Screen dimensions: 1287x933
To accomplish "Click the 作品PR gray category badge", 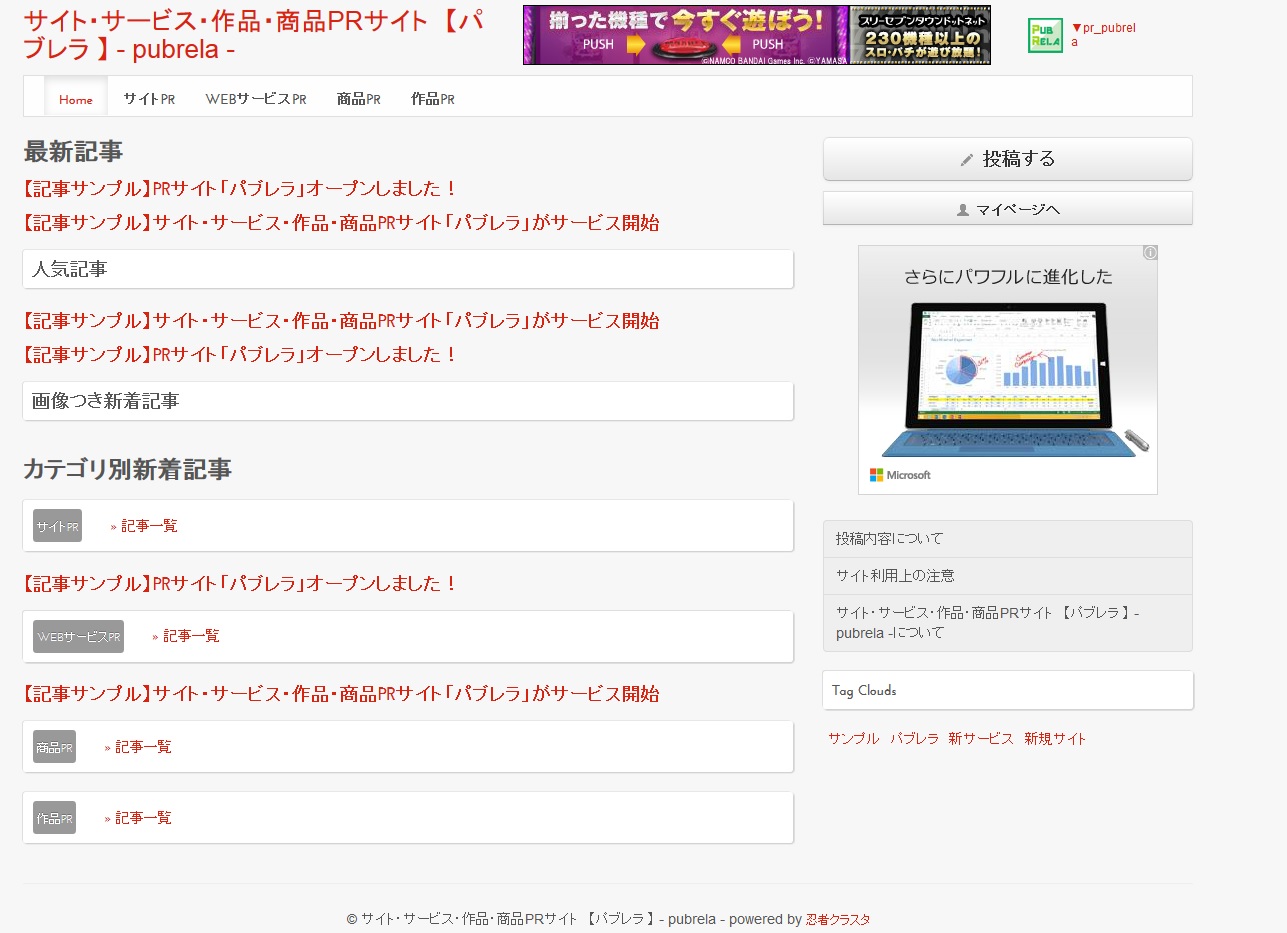I will coord(54,818).
